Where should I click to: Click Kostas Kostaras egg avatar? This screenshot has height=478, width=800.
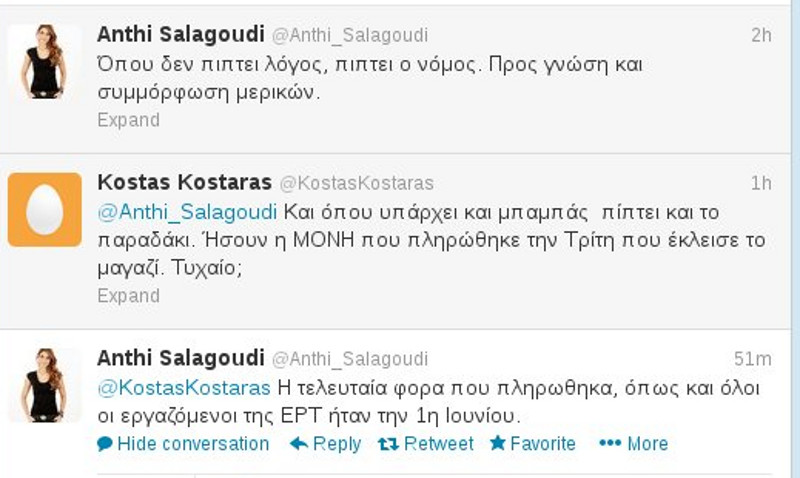click(44, 209)
